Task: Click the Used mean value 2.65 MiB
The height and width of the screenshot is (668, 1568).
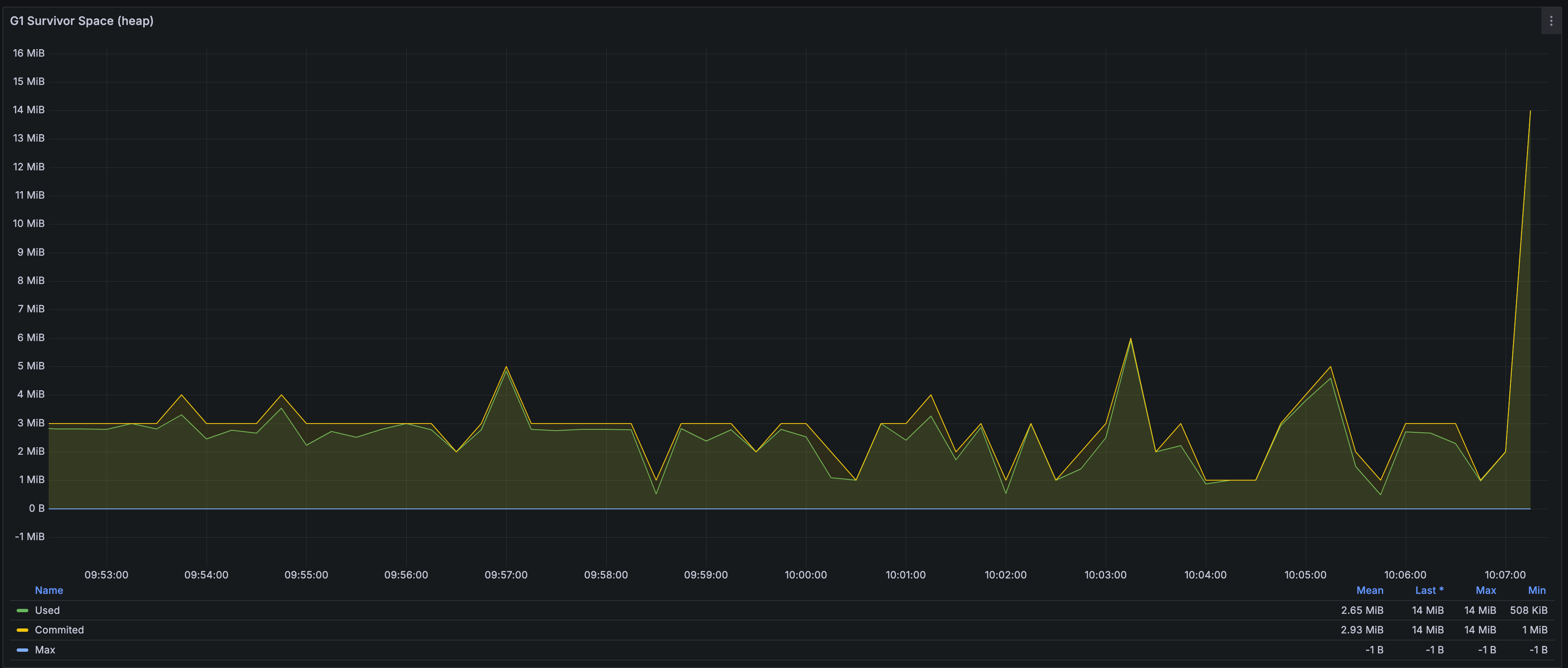Action: [1361, 610]
